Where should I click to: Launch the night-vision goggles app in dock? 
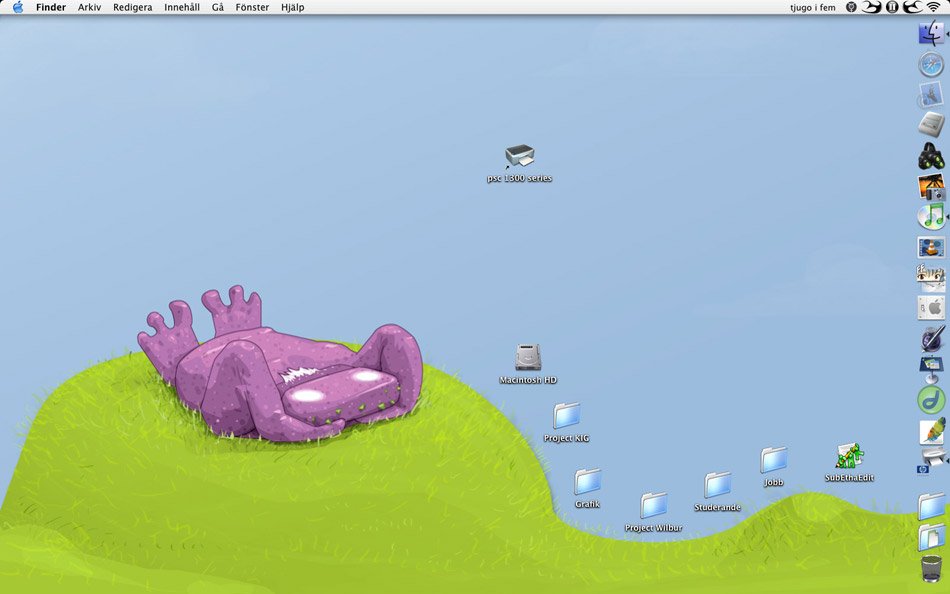tap(931, 156)
